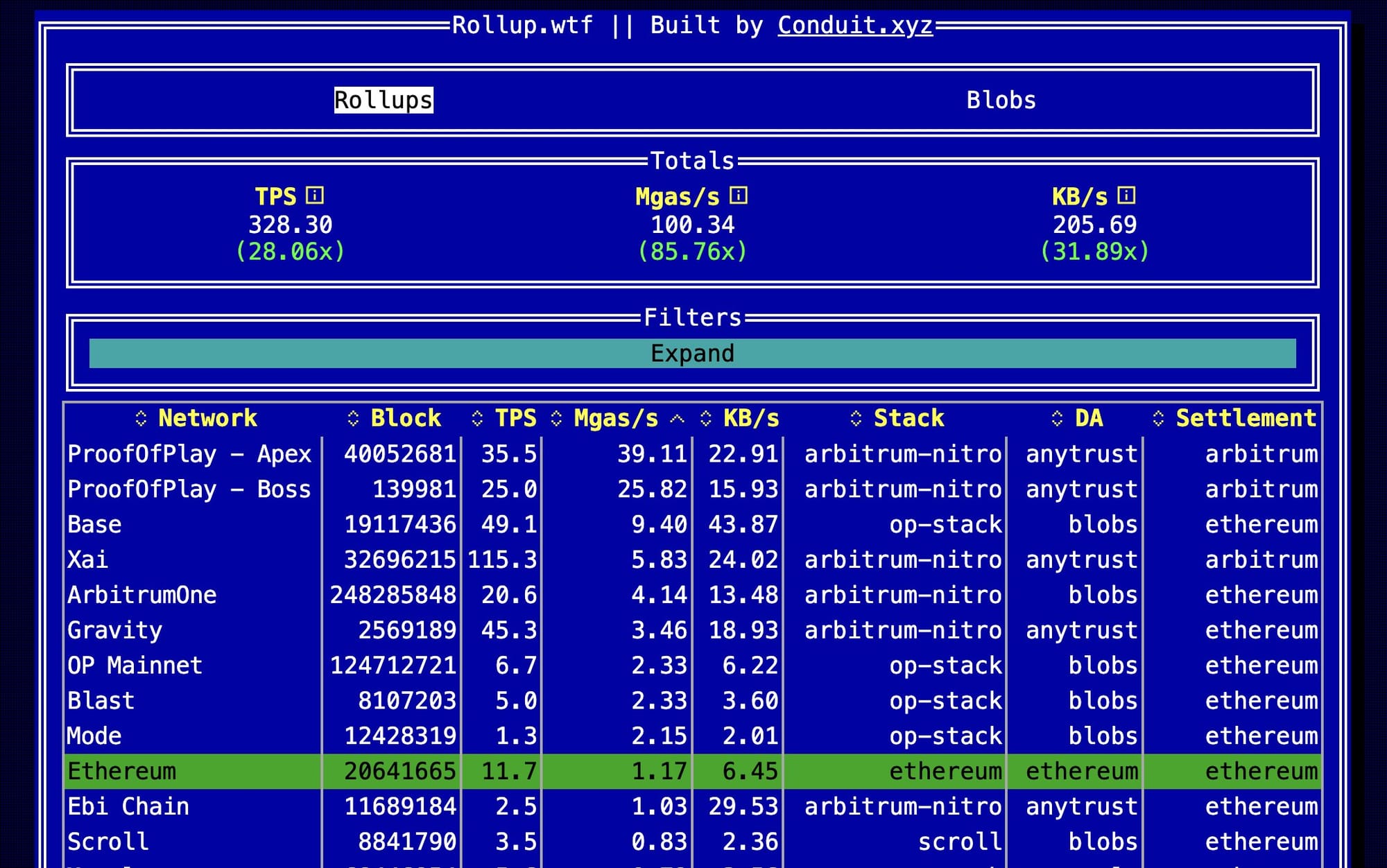Select the Mode network name
Image resolution: width=1387 pixels, height=868 pixels.
(x=94, y=736)
